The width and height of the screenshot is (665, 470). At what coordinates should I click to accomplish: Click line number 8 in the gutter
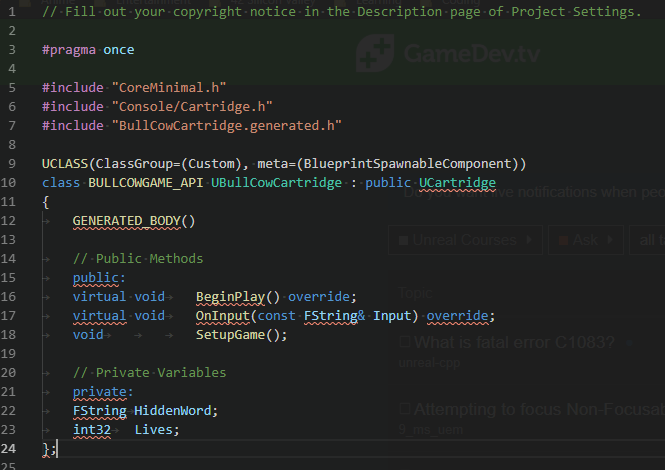click(x=12, y=145)
